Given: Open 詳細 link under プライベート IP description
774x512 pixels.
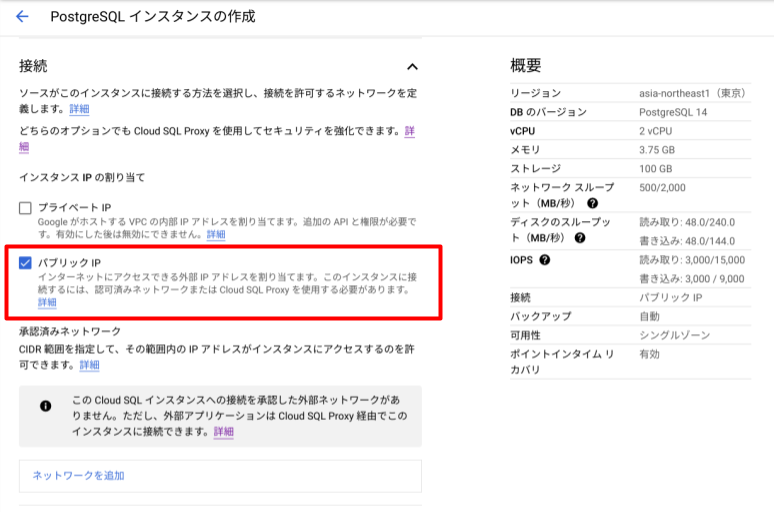Looking at the screenshot, I should point(216,235).
